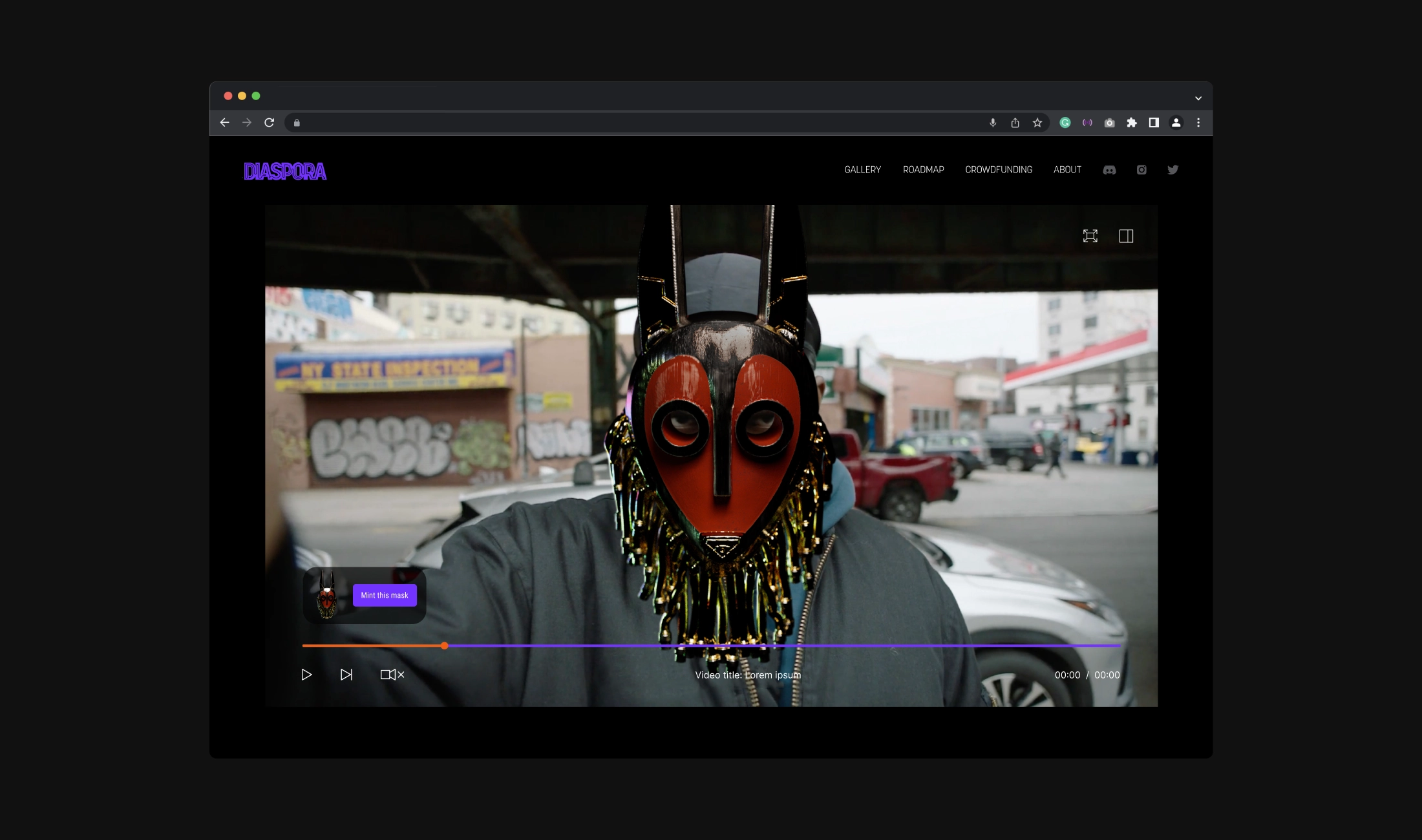
Task: Click the browser back arrow
Action: point(224,123)
